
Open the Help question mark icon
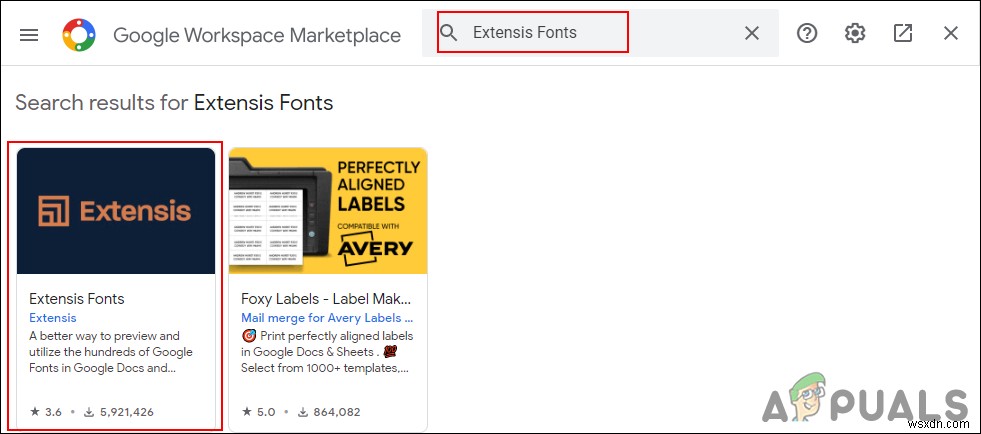[807, 33]
